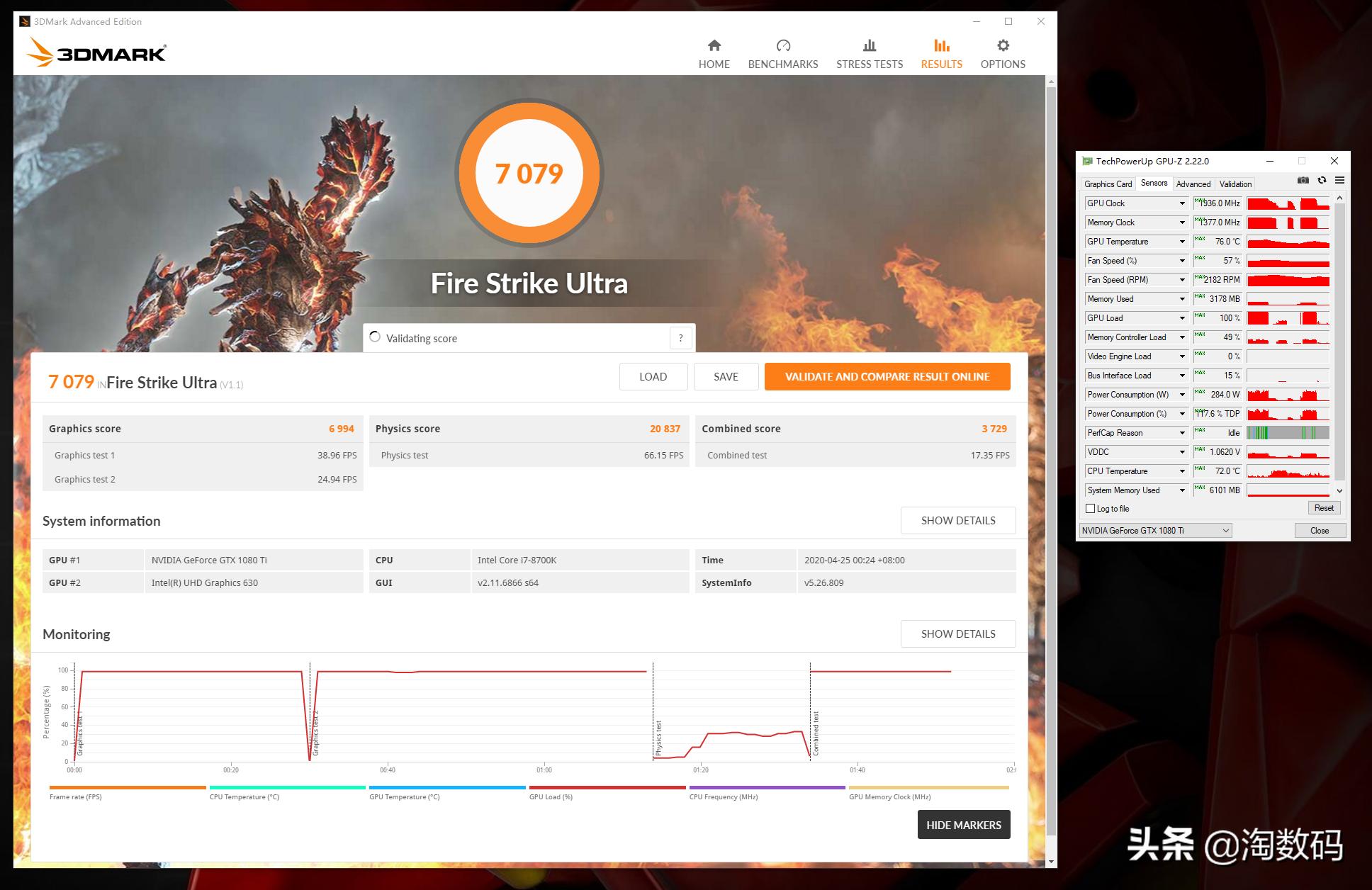The height and width of the screenshot is (890, 1372).
Task: Click the GPU-Z sensor list scrollbar
Action: point(1339,340)
